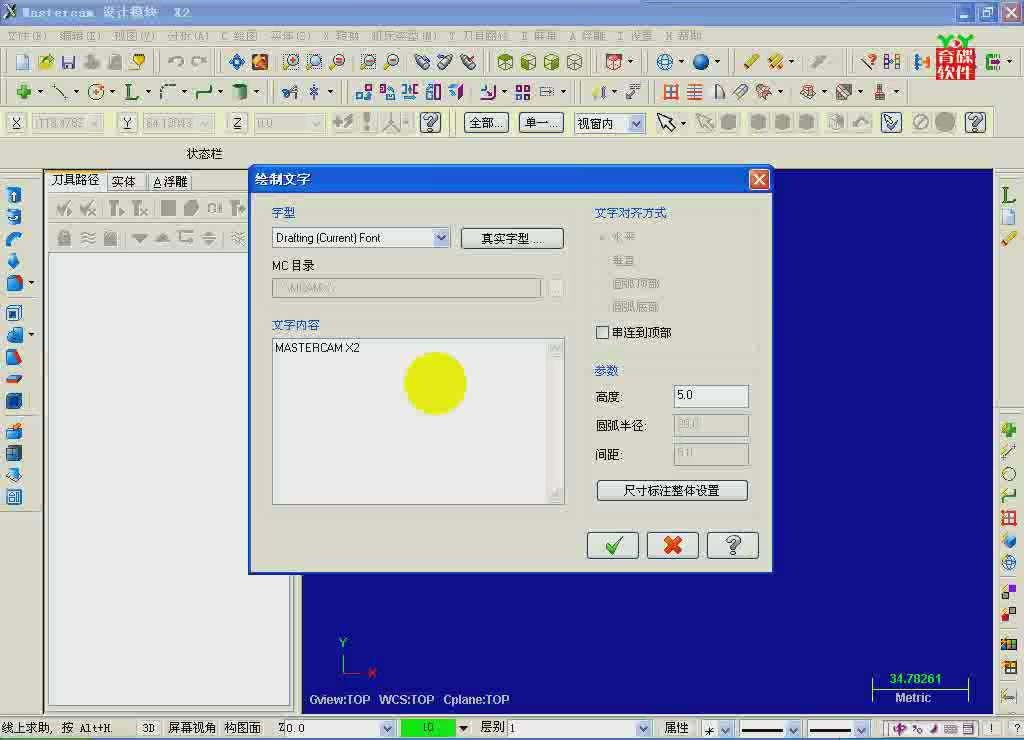
Task: Switch to the 刀具路径 manager tab
Action: tap(76, 180)
